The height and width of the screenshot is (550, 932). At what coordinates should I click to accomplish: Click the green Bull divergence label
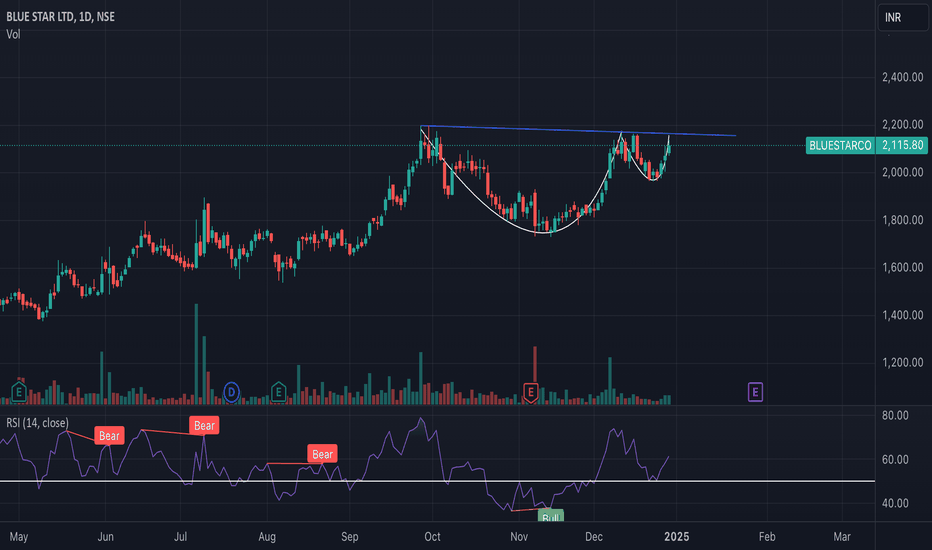tap(550, 516)
